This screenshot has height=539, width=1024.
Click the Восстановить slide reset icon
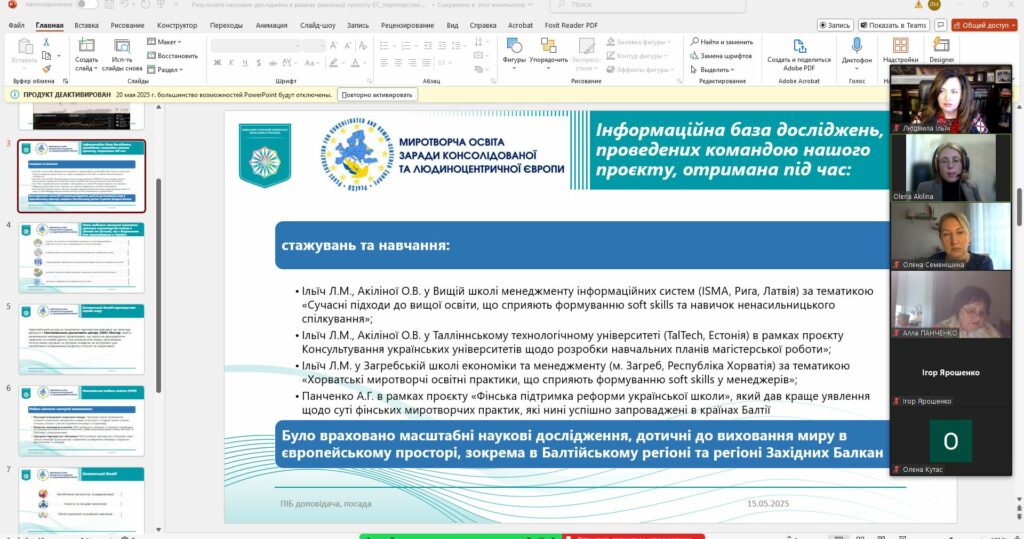click(152, 56)
